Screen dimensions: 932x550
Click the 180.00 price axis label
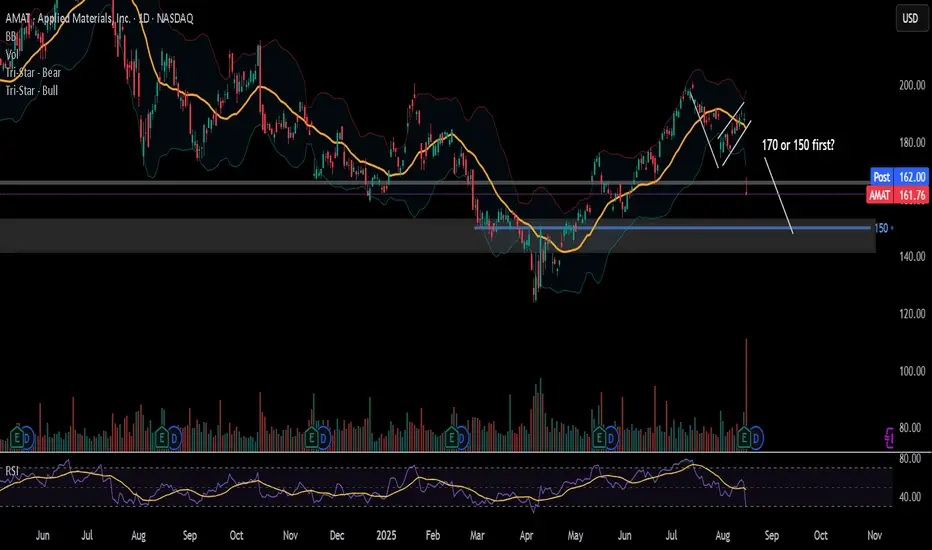coord(912,143)
